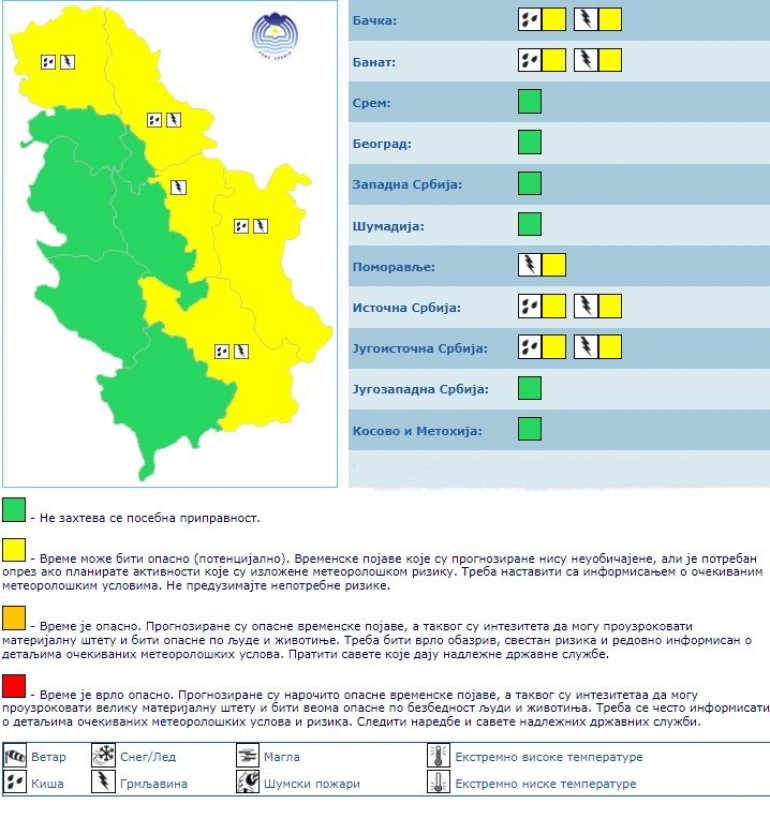
Task: Click the green western Serbia area on the map
Action: (80, 220)
